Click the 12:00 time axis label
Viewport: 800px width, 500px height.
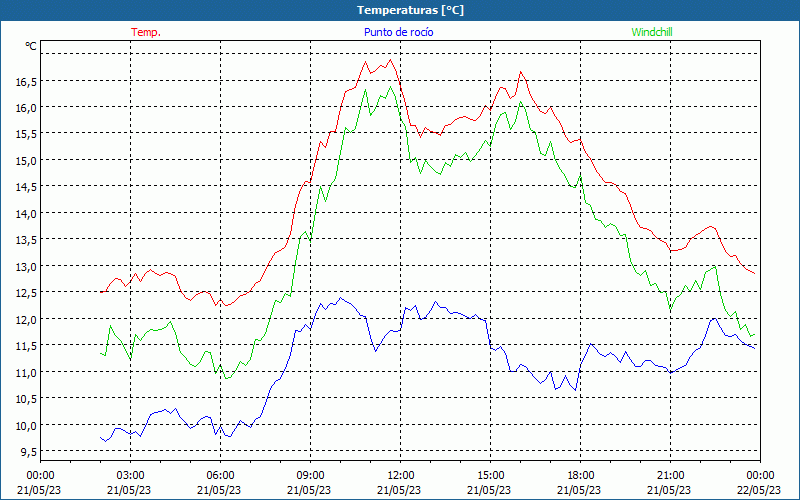[401, 476]
